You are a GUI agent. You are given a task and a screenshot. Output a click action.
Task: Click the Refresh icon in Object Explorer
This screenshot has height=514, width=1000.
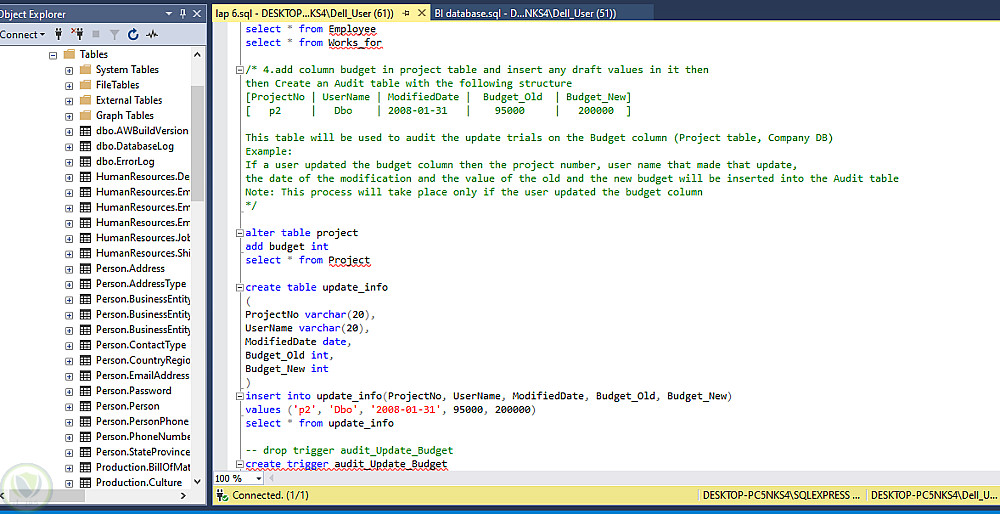tap(133, 34)
